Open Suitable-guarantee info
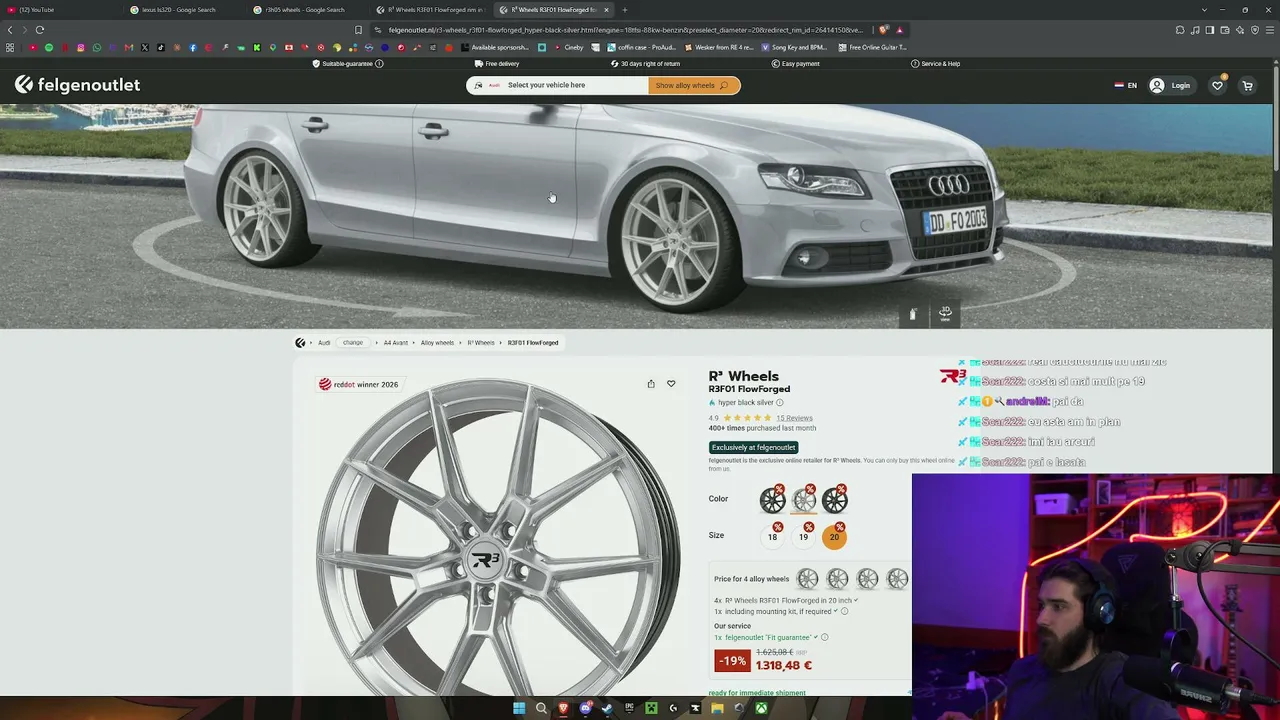Screen dimensions: 1280x720 347,64
